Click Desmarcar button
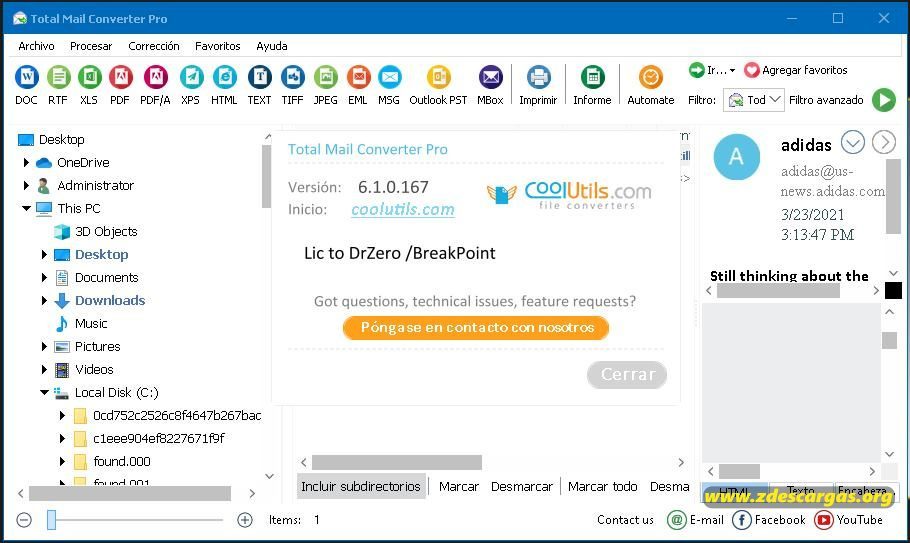Screen dimensions: 910x543 click(x=522, y=486)
